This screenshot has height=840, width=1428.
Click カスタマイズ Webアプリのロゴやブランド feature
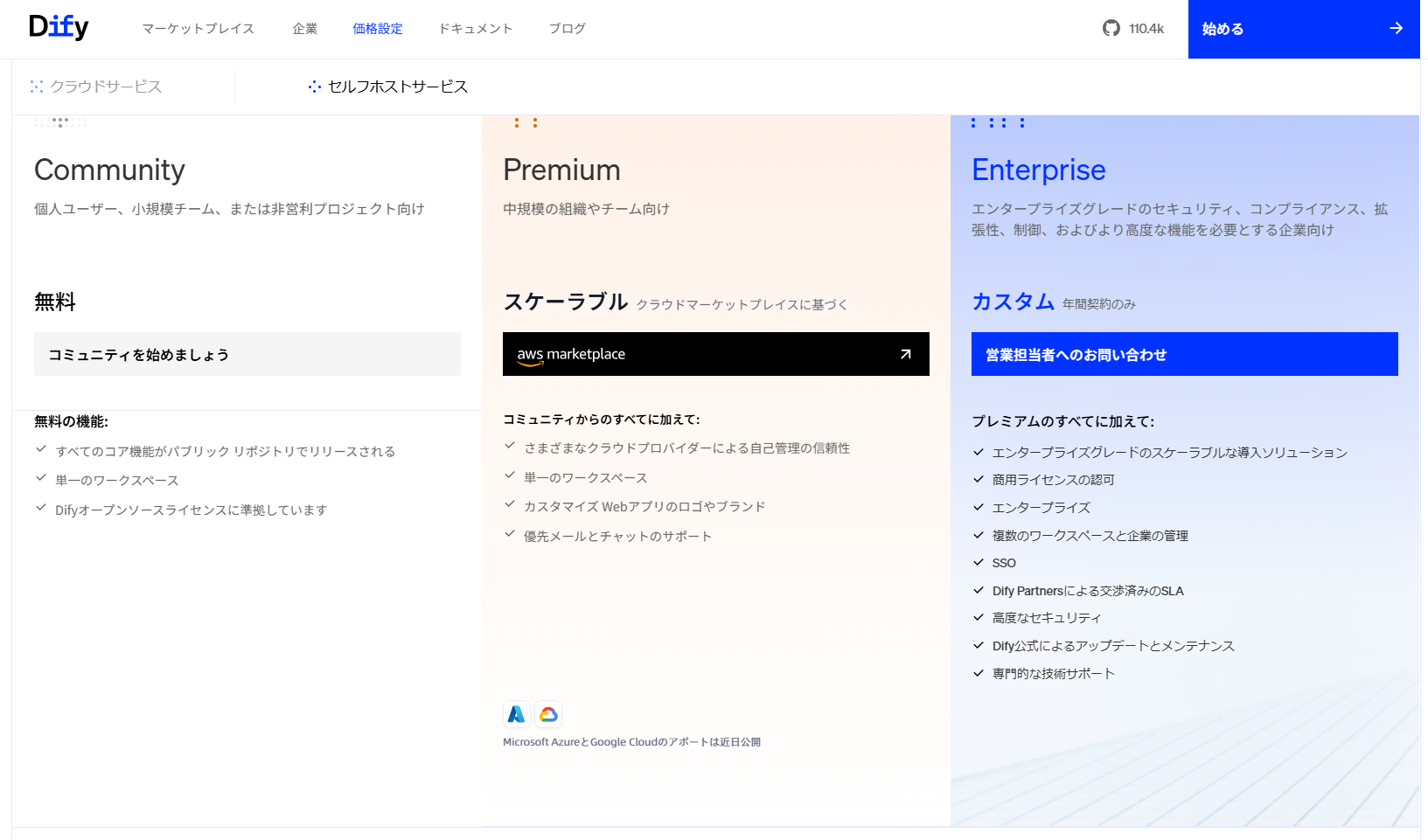pyautogui.click(x=644, y=507)
